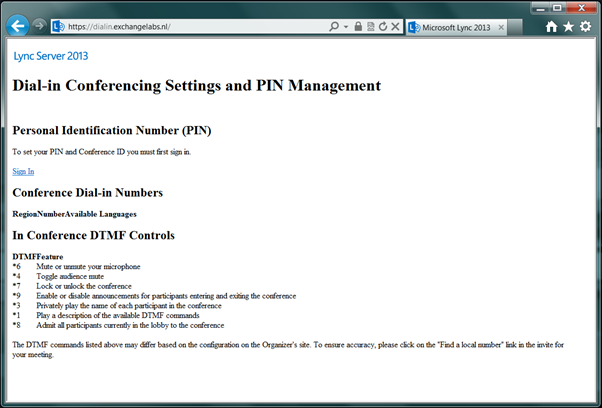Expand the address bar autocomplete dropdown arrow
This screenshot has height=408, width=602.
[x=346, y=27]
